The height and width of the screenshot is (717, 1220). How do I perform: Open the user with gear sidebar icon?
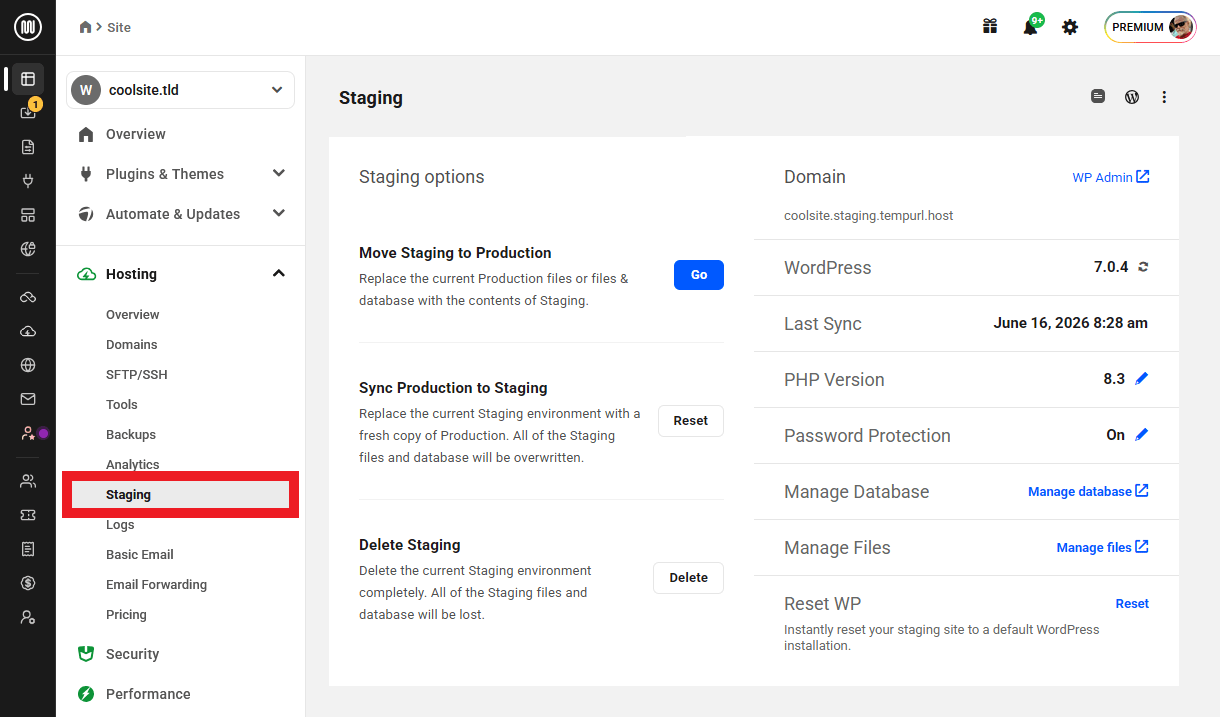[28, 617]
